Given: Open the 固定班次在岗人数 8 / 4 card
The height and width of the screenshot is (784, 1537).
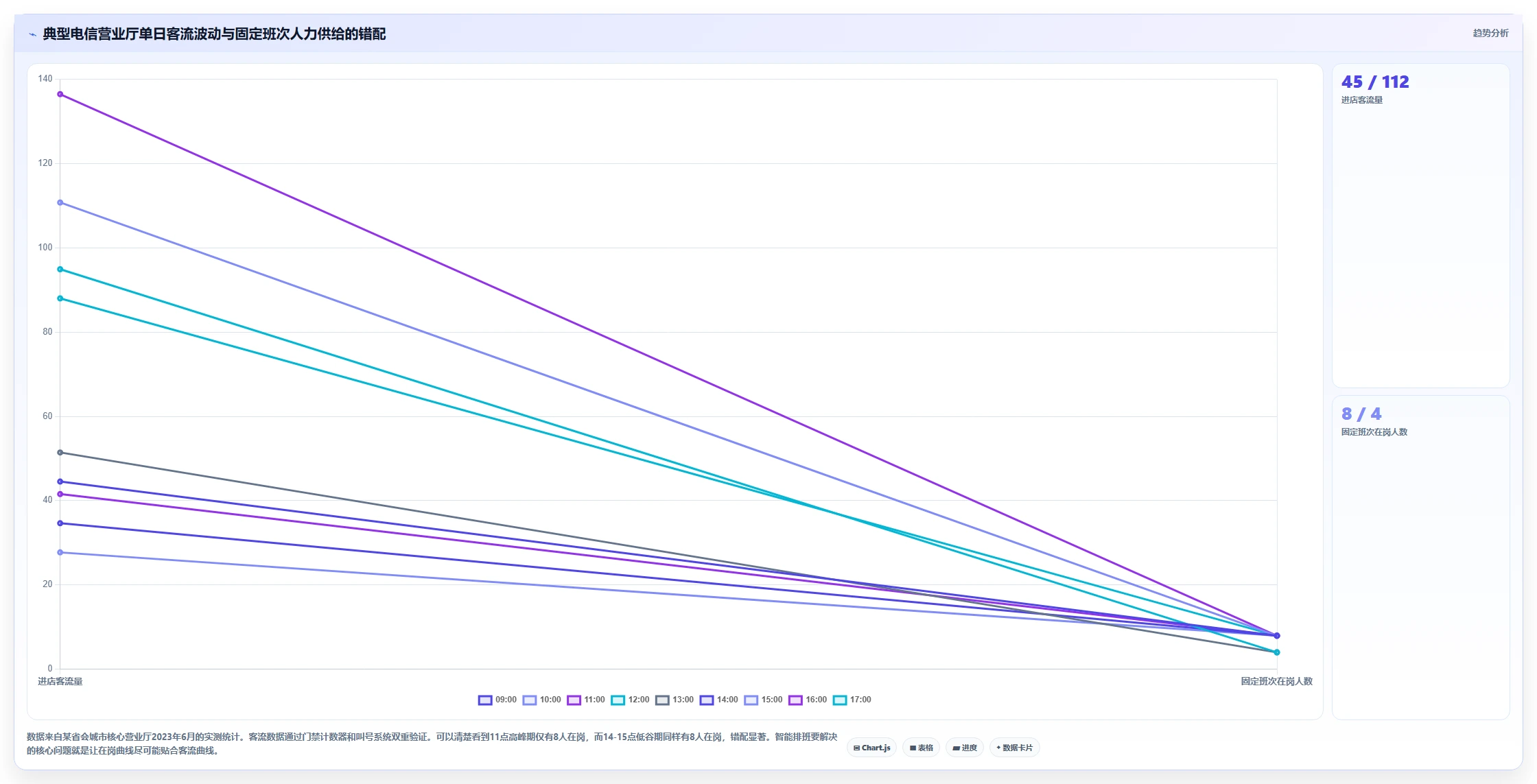Looking at the screenshot, I should click(1420, 558).
